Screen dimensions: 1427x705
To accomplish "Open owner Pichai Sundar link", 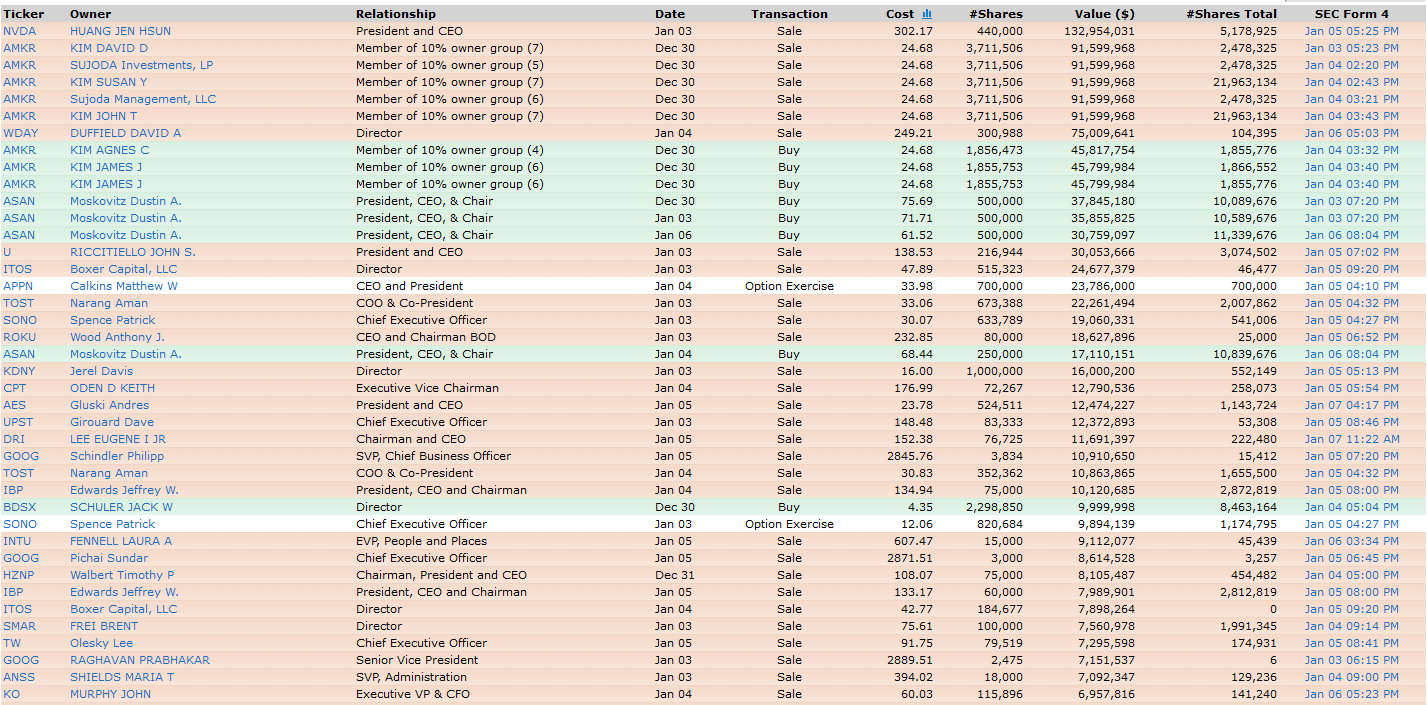I will [109, 558].
